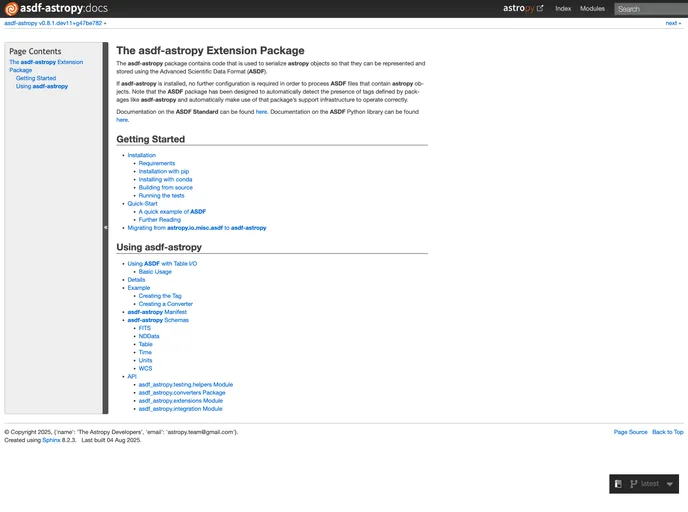Open the Page Source link
The height and width of the screenshot is (512, 688).
630,432
